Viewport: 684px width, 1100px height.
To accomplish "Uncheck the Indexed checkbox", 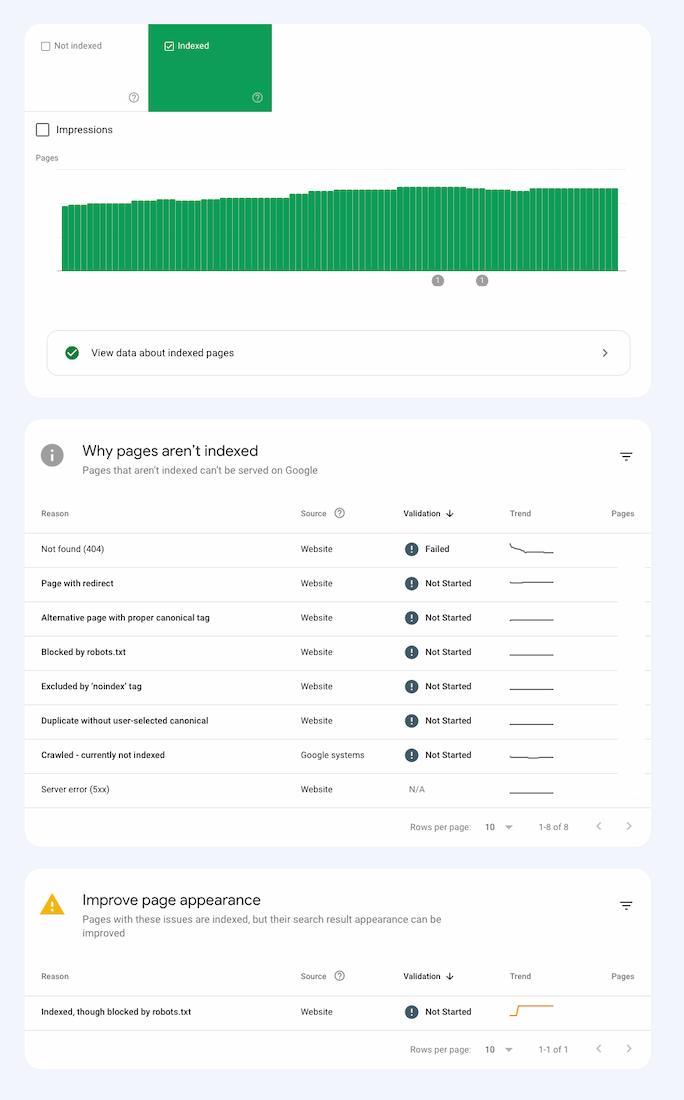I will tap(169, 46).
